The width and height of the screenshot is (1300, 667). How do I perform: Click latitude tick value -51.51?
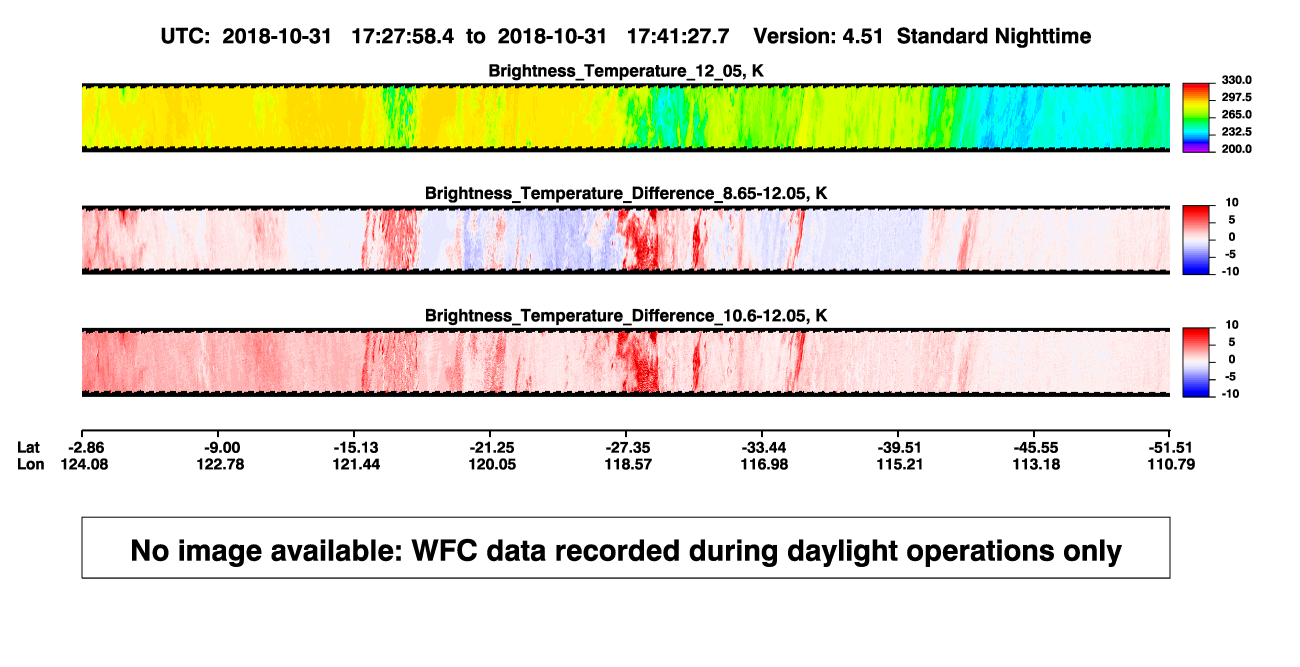(x=1170, y=448)
